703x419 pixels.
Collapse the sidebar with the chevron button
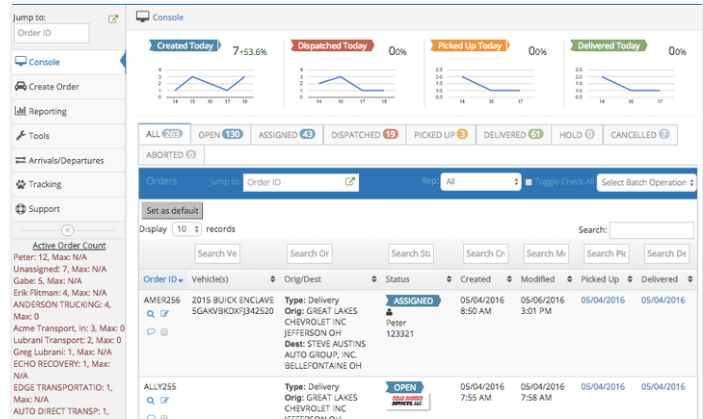click(67, 230)
